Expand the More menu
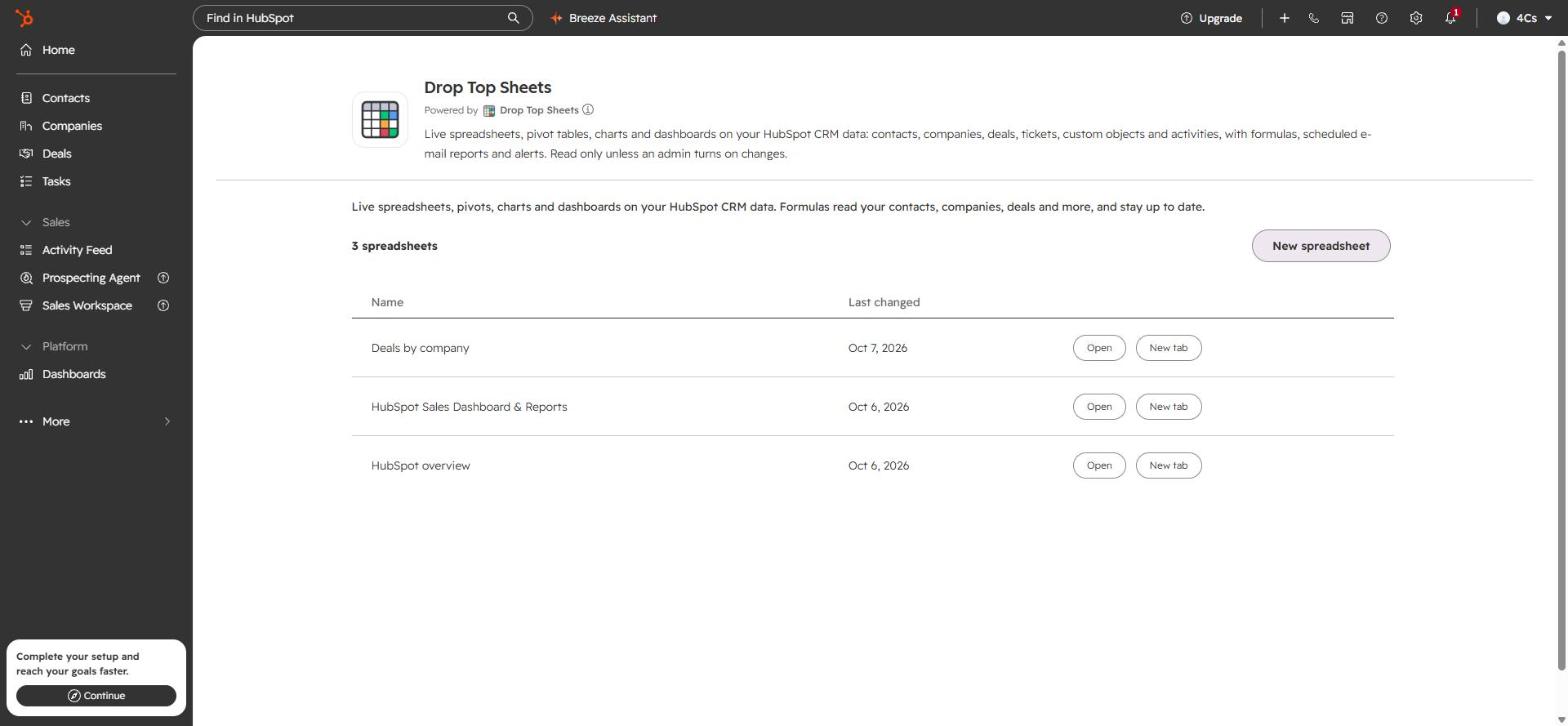Screen dimensions: 1568x726 pyautogui.click(x=96, y=422)
